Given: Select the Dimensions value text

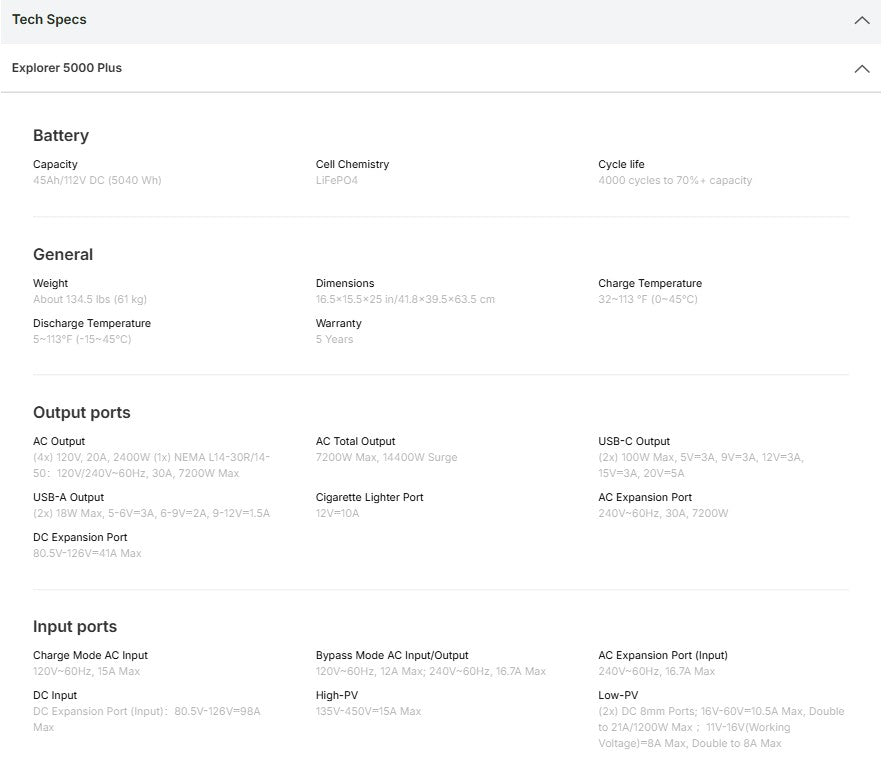Looking at the screenshot, I should pyautogui.click(x=405, y=300).
